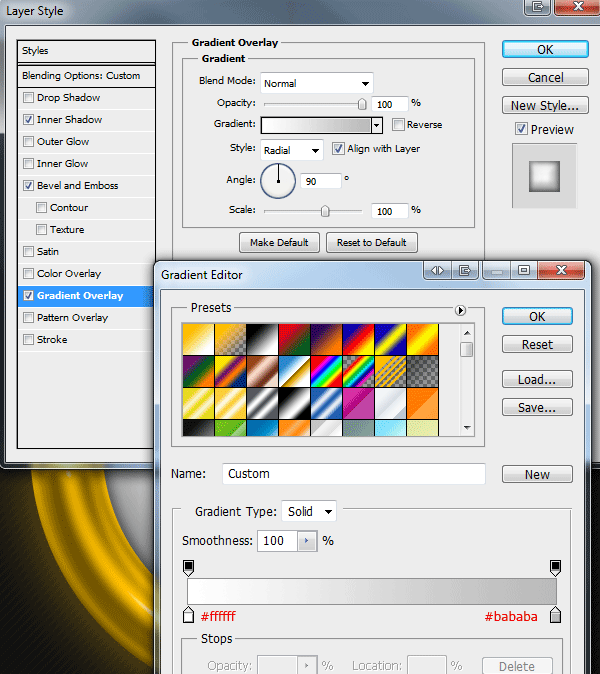Open the Style Radial dropdown

pyautogui.click(x=292, y=150)
